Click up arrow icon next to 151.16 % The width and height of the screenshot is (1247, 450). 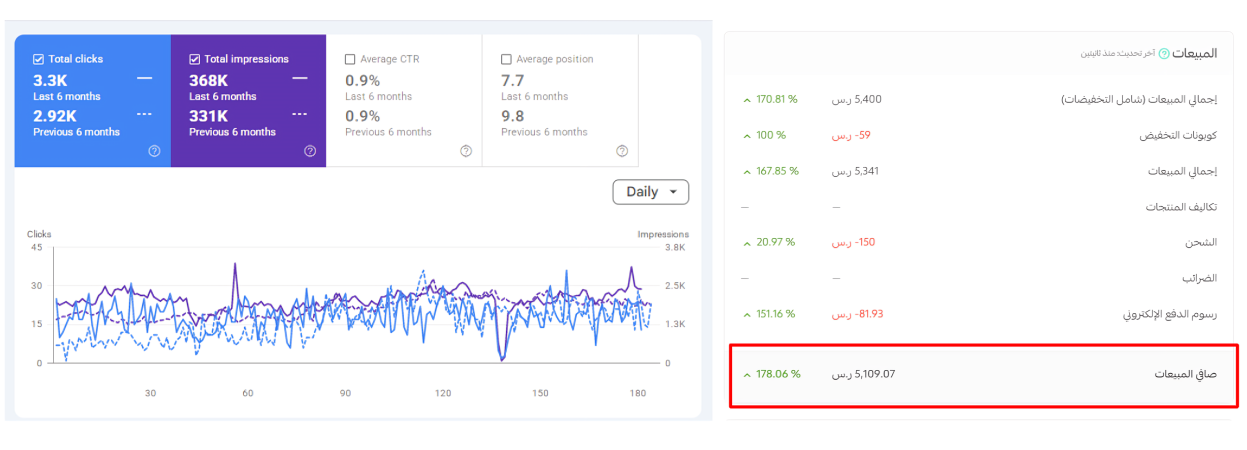coord(747,314)
